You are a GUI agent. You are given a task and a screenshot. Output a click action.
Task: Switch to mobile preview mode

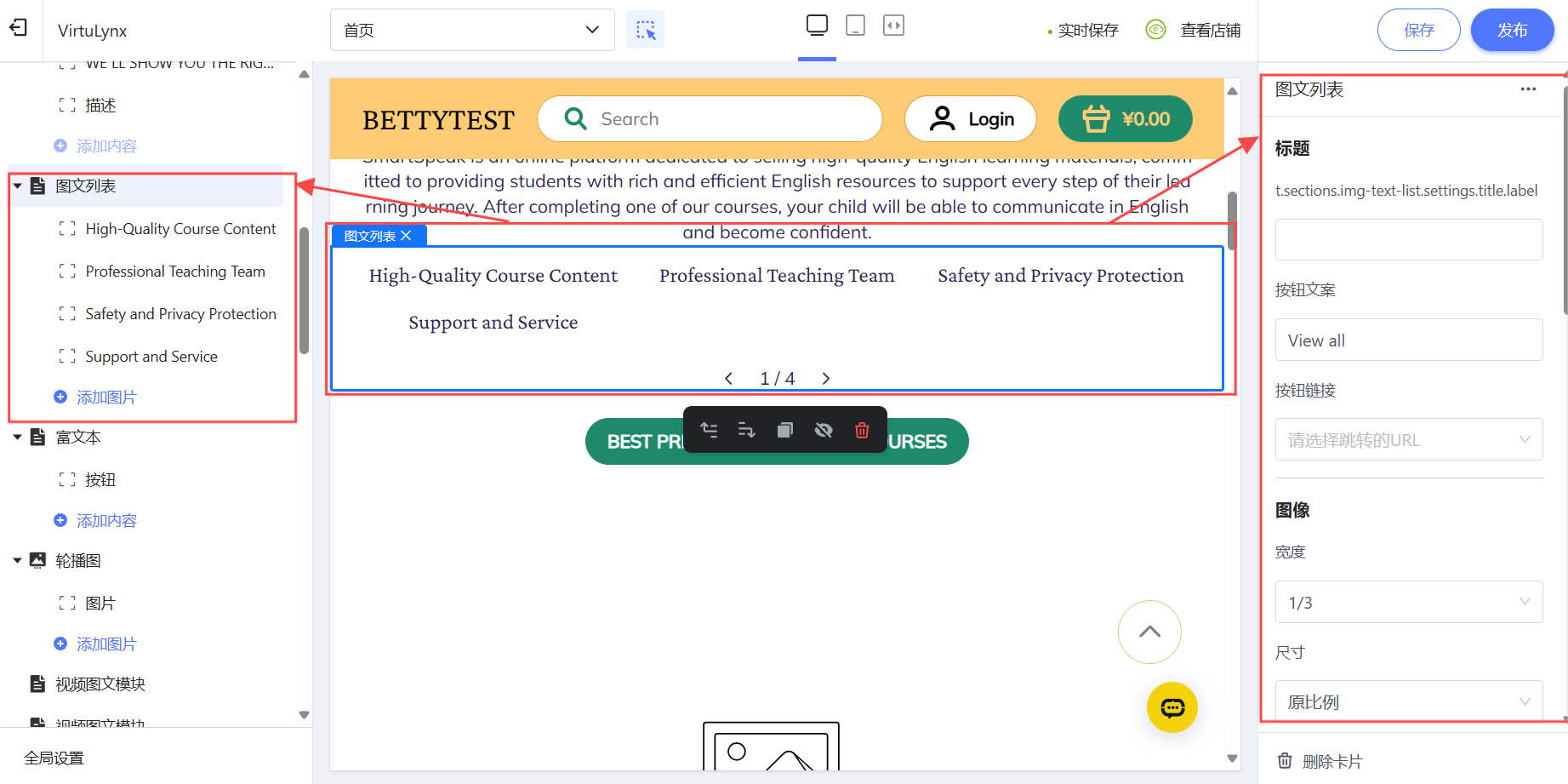click(855, 26)
